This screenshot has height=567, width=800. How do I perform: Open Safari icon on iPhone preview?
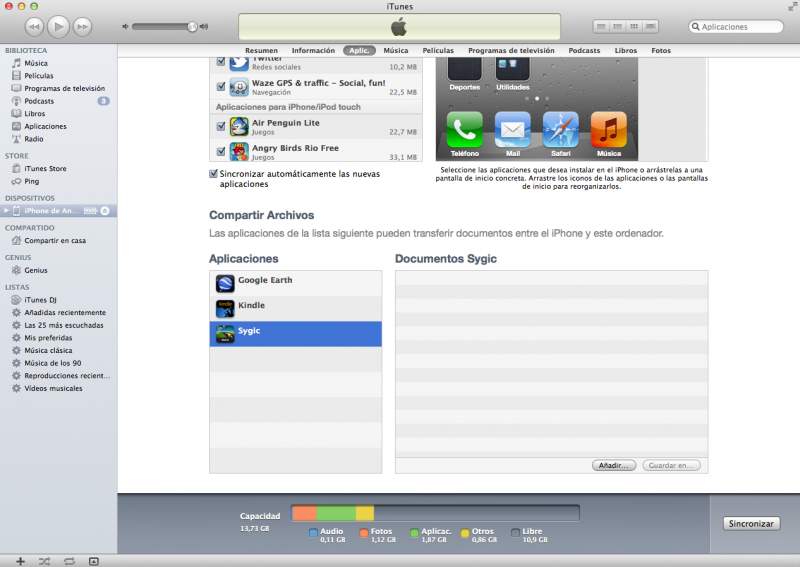click(x=560, y=130)
